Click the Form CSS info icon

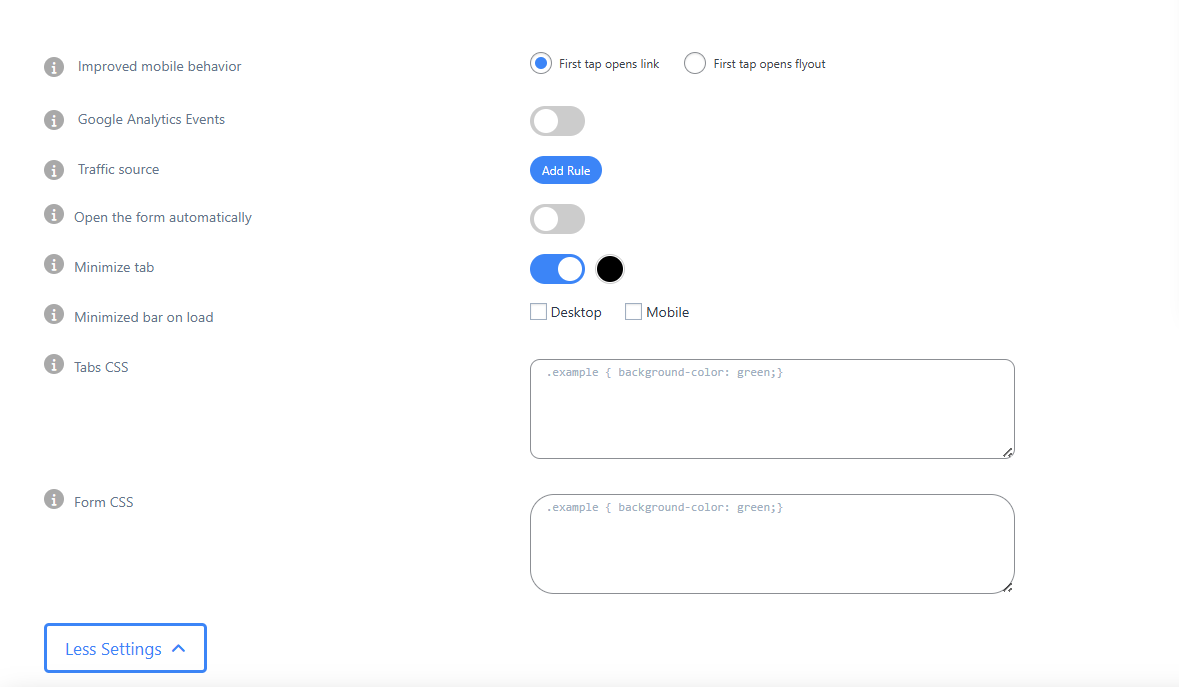(54, 499)
